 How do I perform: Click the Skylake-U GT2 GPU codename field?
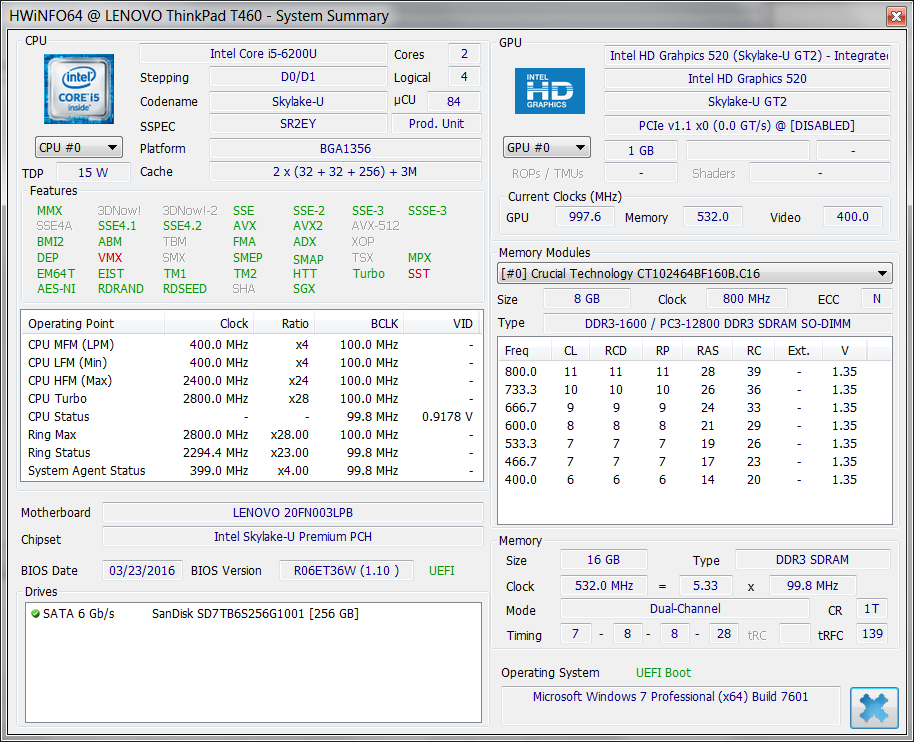(x=747, y=102)
